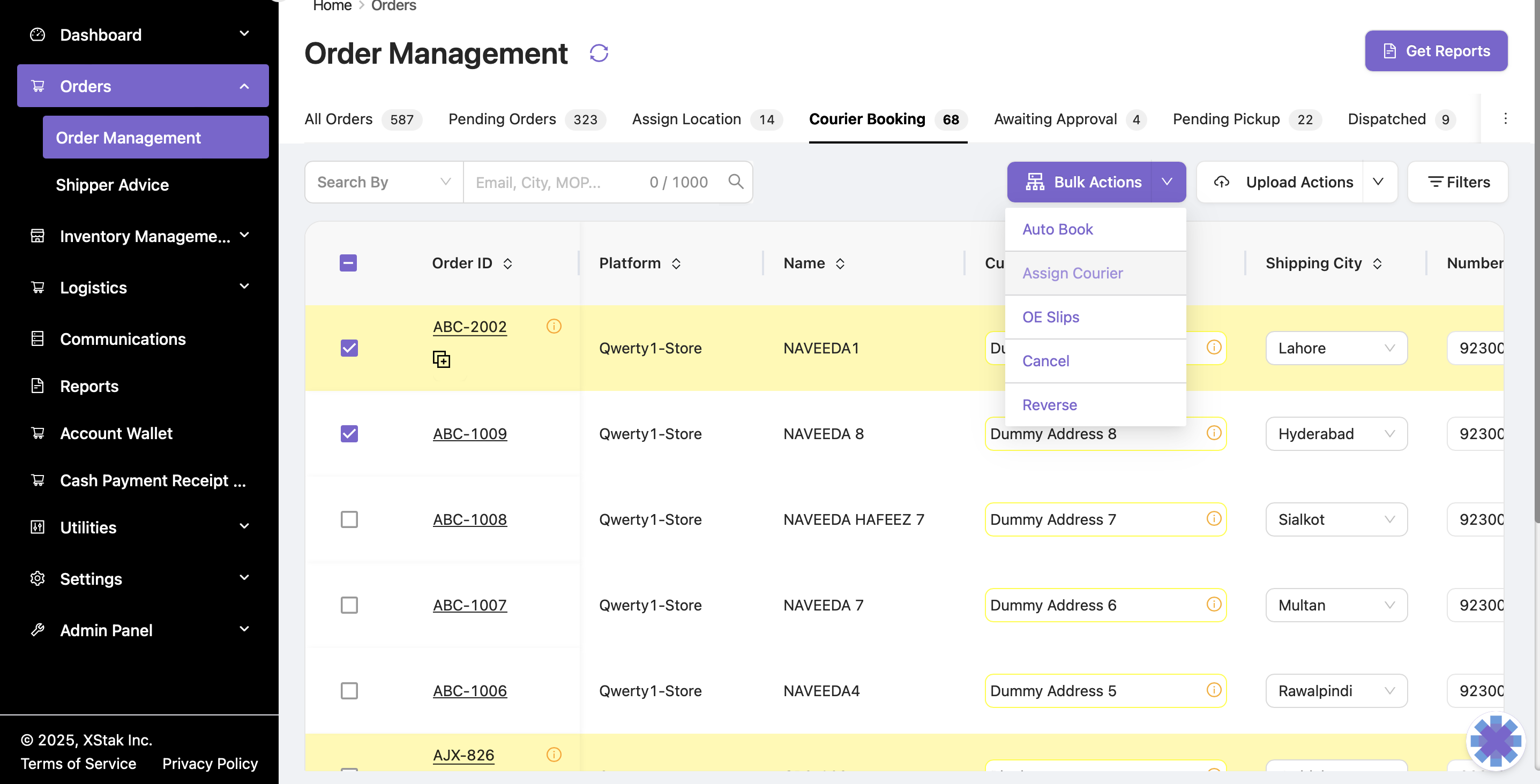Image resolution: width=1540 pixels, height=784 pixels.
Task: Click the Account Wallet cart icon
Action: [37, 433]
